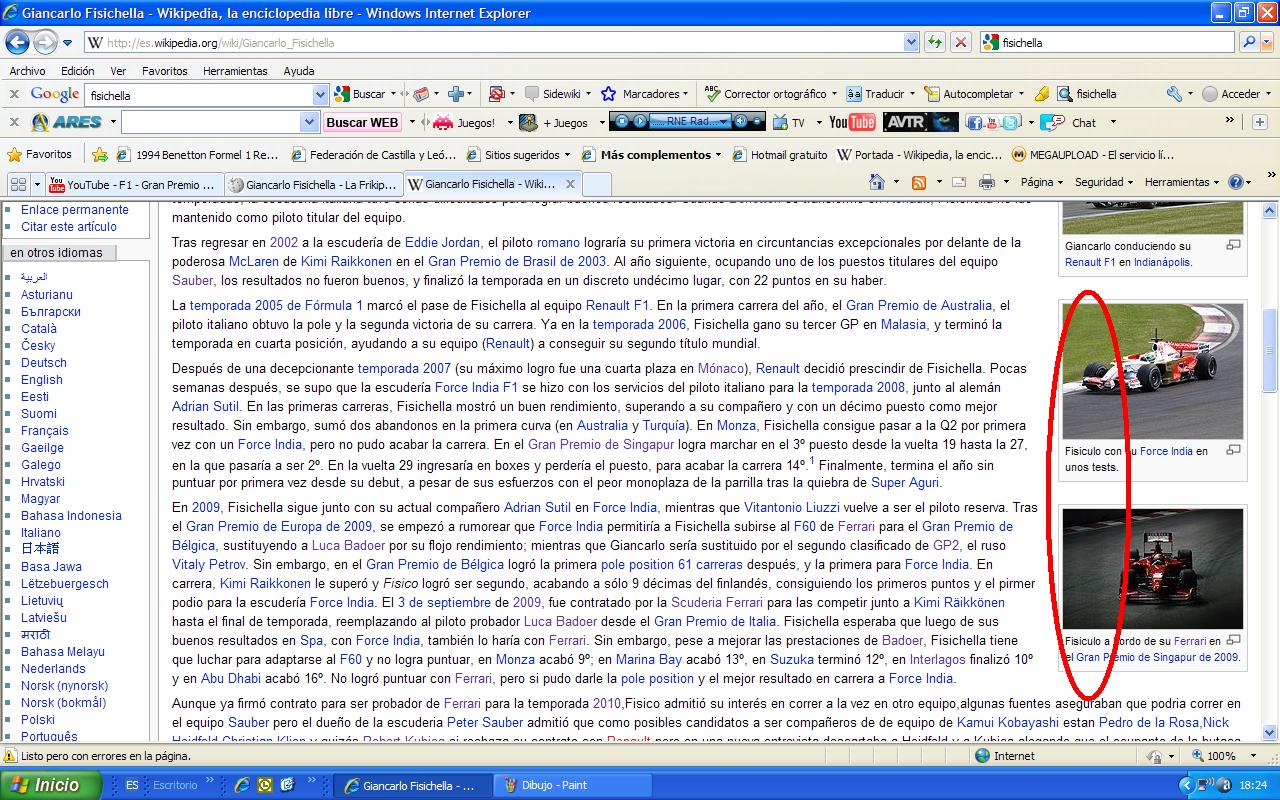Open the RSS feeds icon
This screenshot has width=1280, height=800.
tap(918, 183)
